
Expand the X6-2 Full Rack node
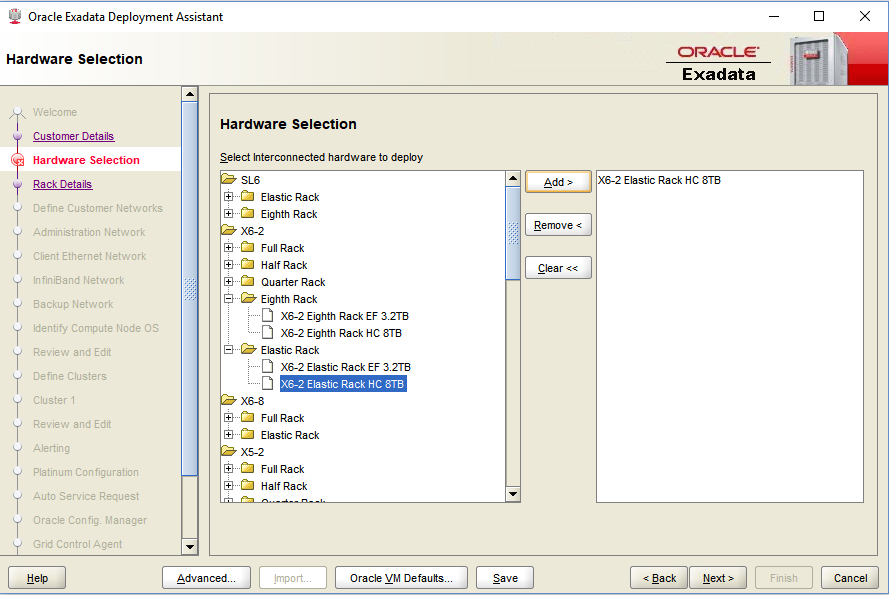(x=229, y=248)
